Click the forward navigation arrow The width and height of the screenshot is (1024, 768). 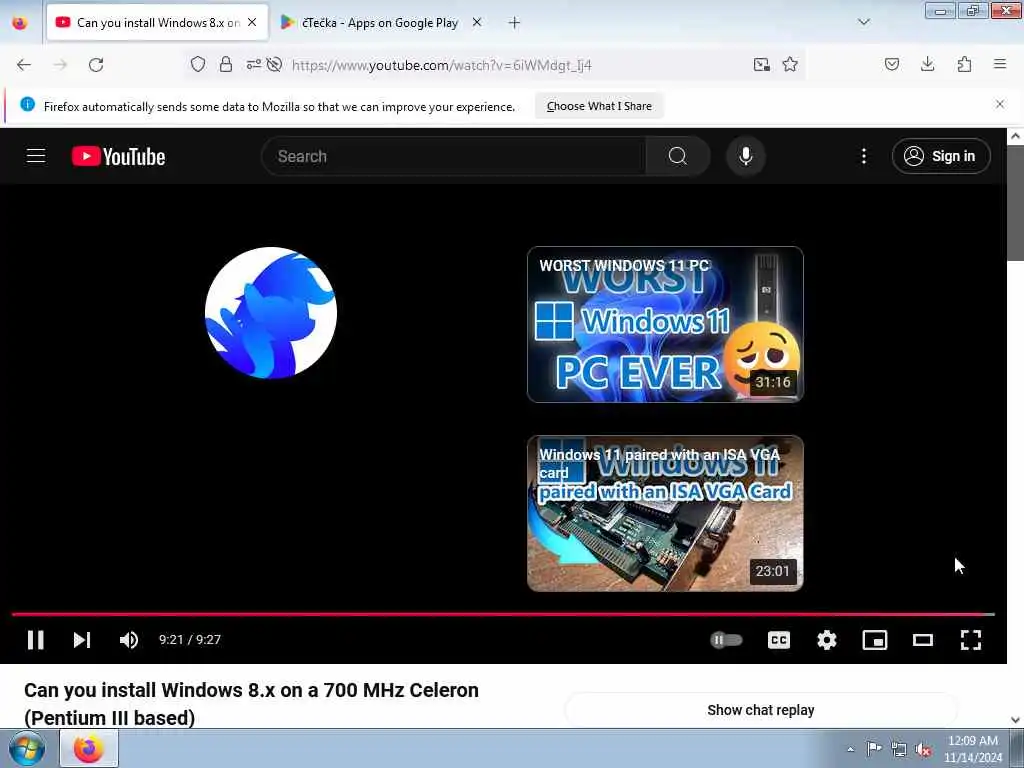coord(60,65)
